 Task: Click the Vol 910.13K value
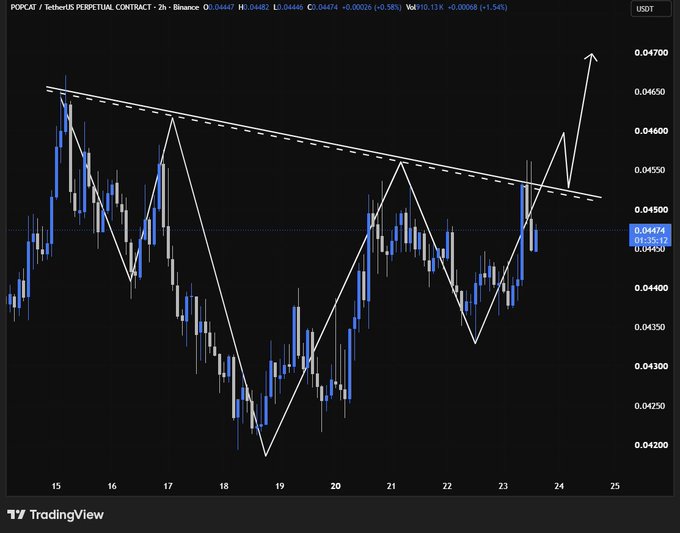pyautogui.click(x=423, y=7)
